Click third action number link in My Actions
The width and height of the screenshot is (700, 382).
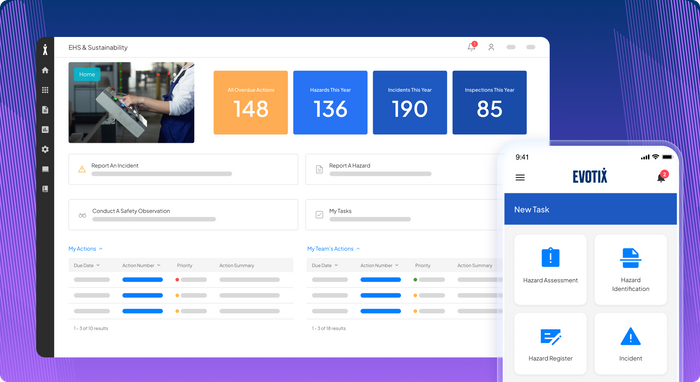[x=142, y=311]
